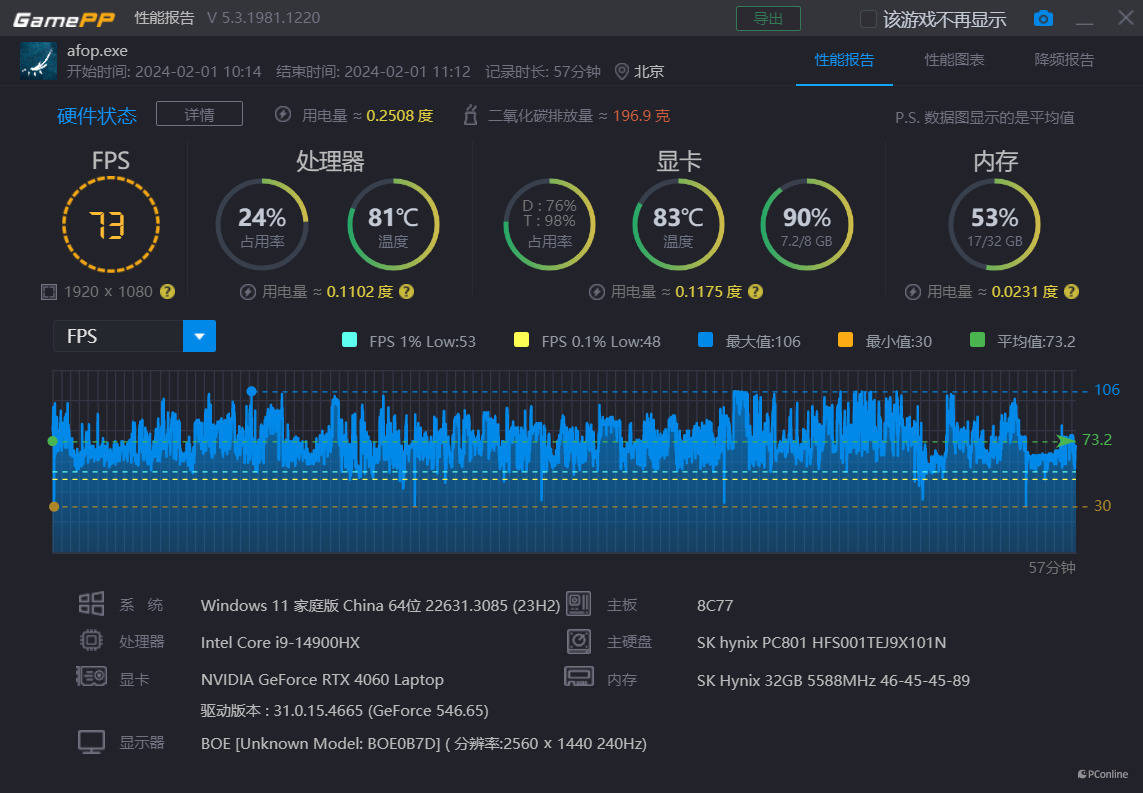
Task: Click help icon next to GPU power usage
Action: [755, 292]
